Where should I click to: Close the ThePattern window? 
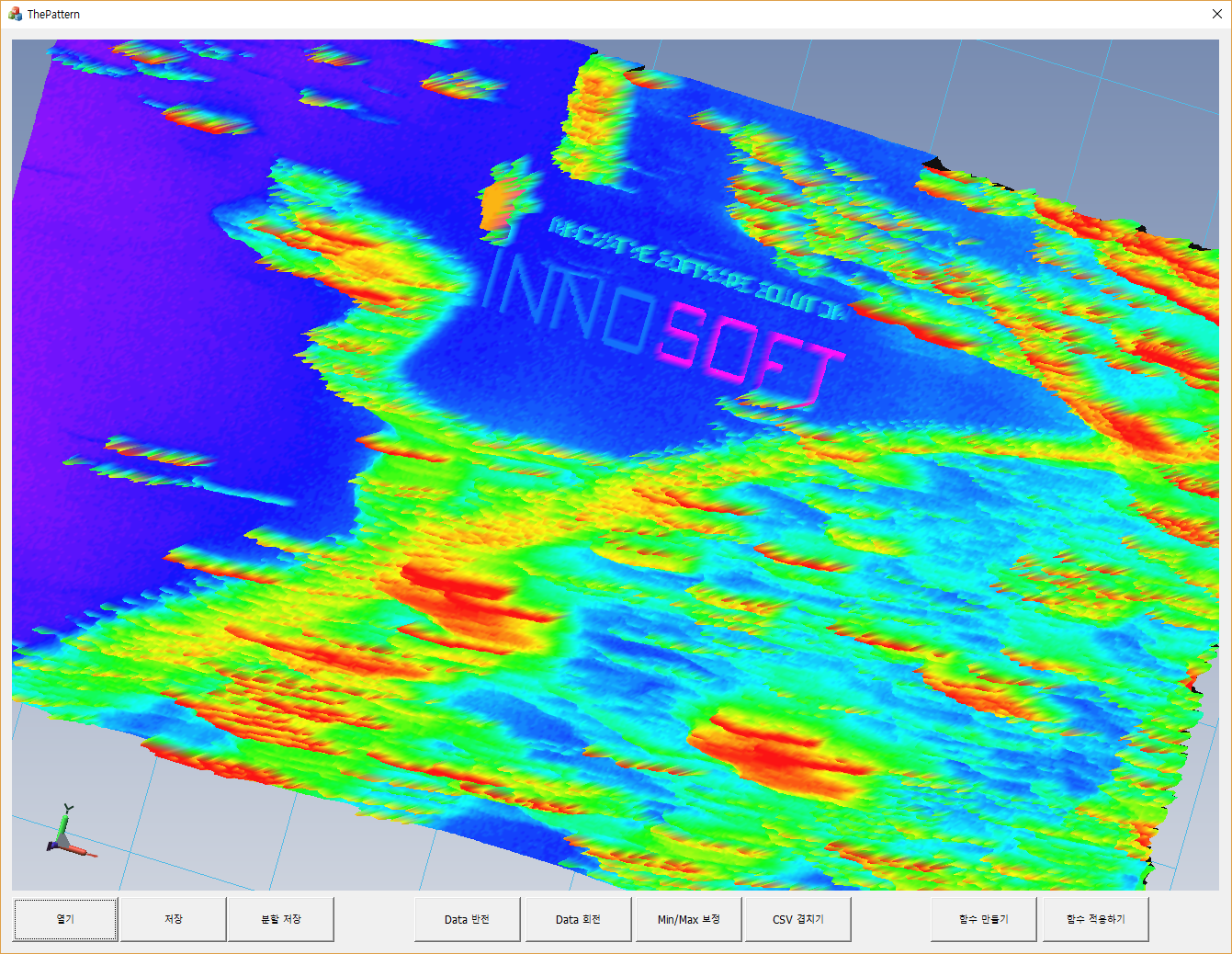coord(1217,14)
